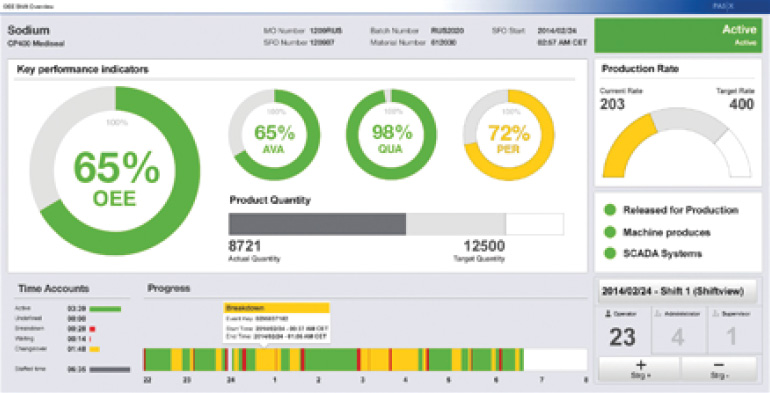Image resolution: width=770 pixels, height=393 pixels.
Task: Click the PAS-X logo in the title bar
Action: pos(723,6)
